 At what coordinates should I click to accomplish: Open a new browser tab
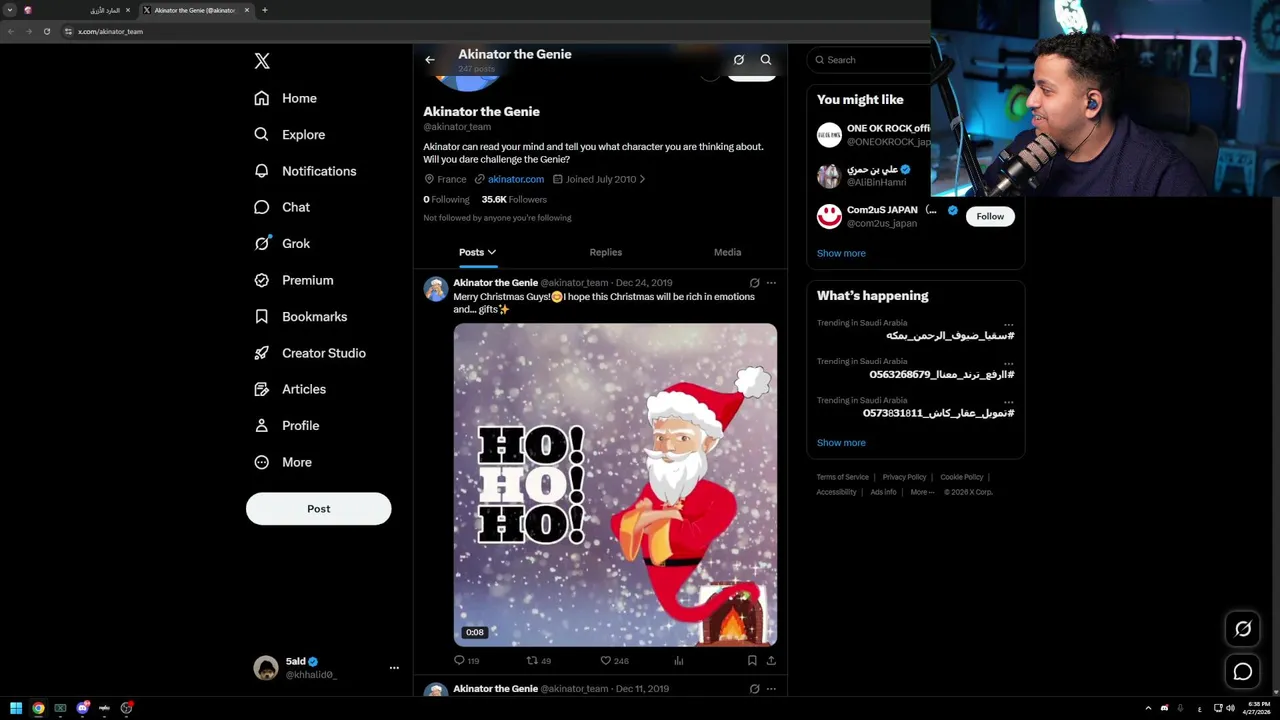(x=264, y=10)
